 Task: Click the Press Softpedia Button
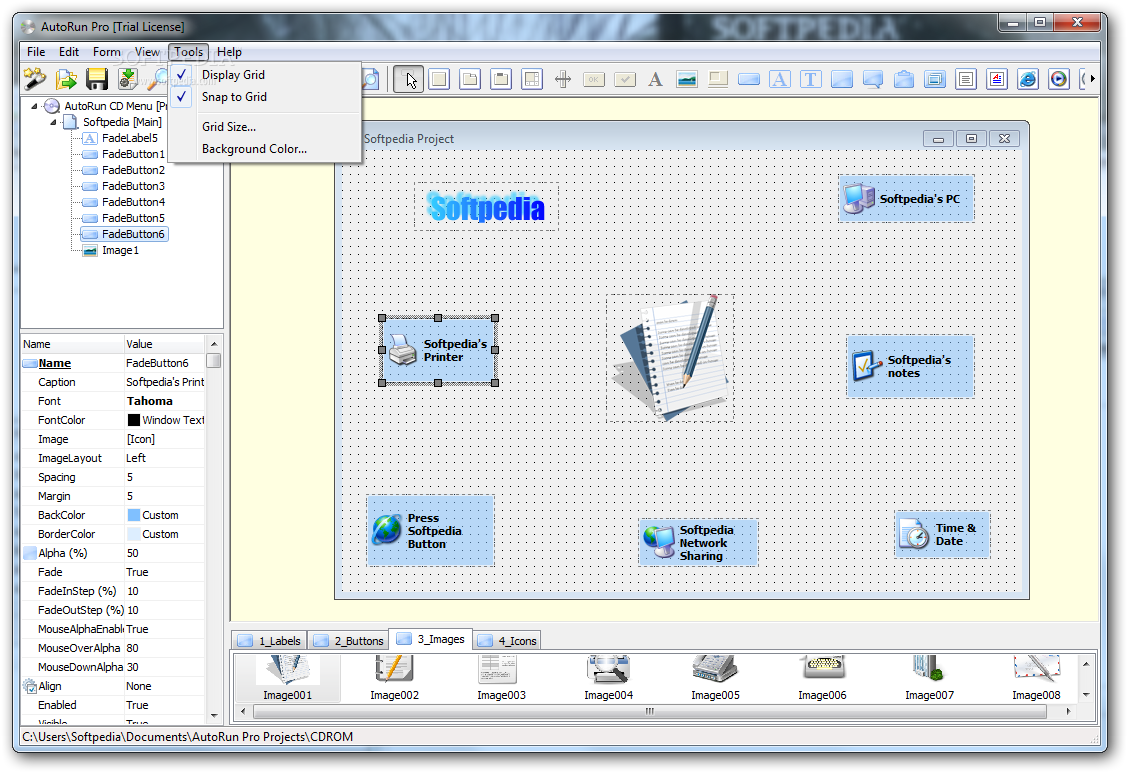[x=430, y=531]
